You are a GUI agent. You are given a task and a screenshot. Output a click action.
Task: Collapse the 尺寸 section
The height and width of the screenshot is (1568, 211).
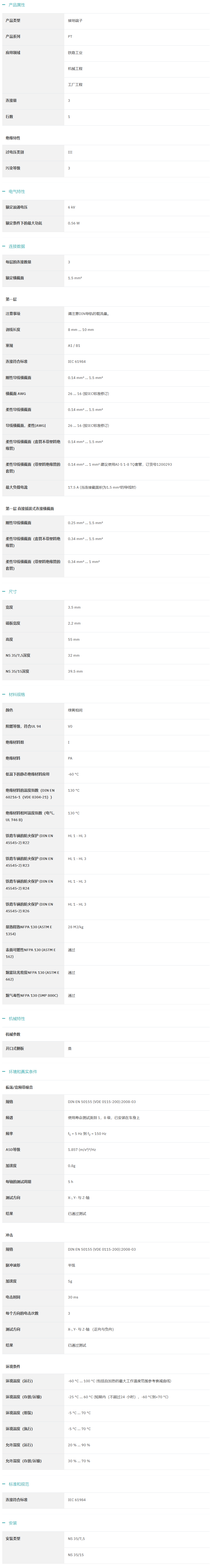pos(10,592)
